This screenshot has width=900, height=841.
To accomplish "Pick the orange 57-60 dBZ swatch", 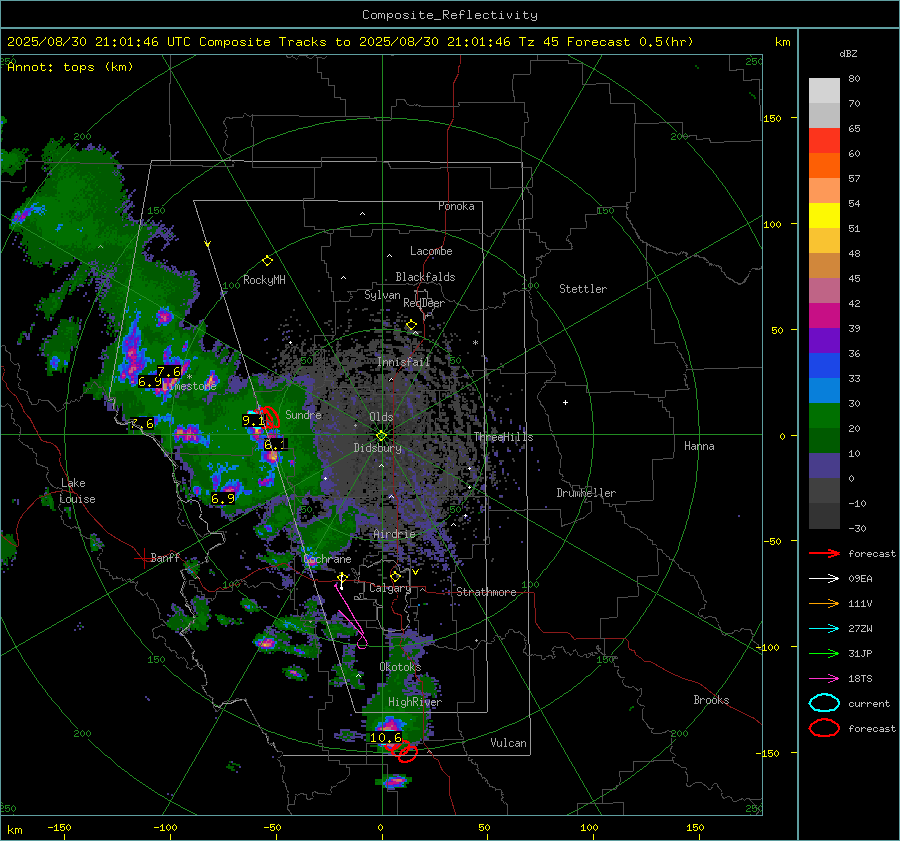I will (x=824, y=166).
